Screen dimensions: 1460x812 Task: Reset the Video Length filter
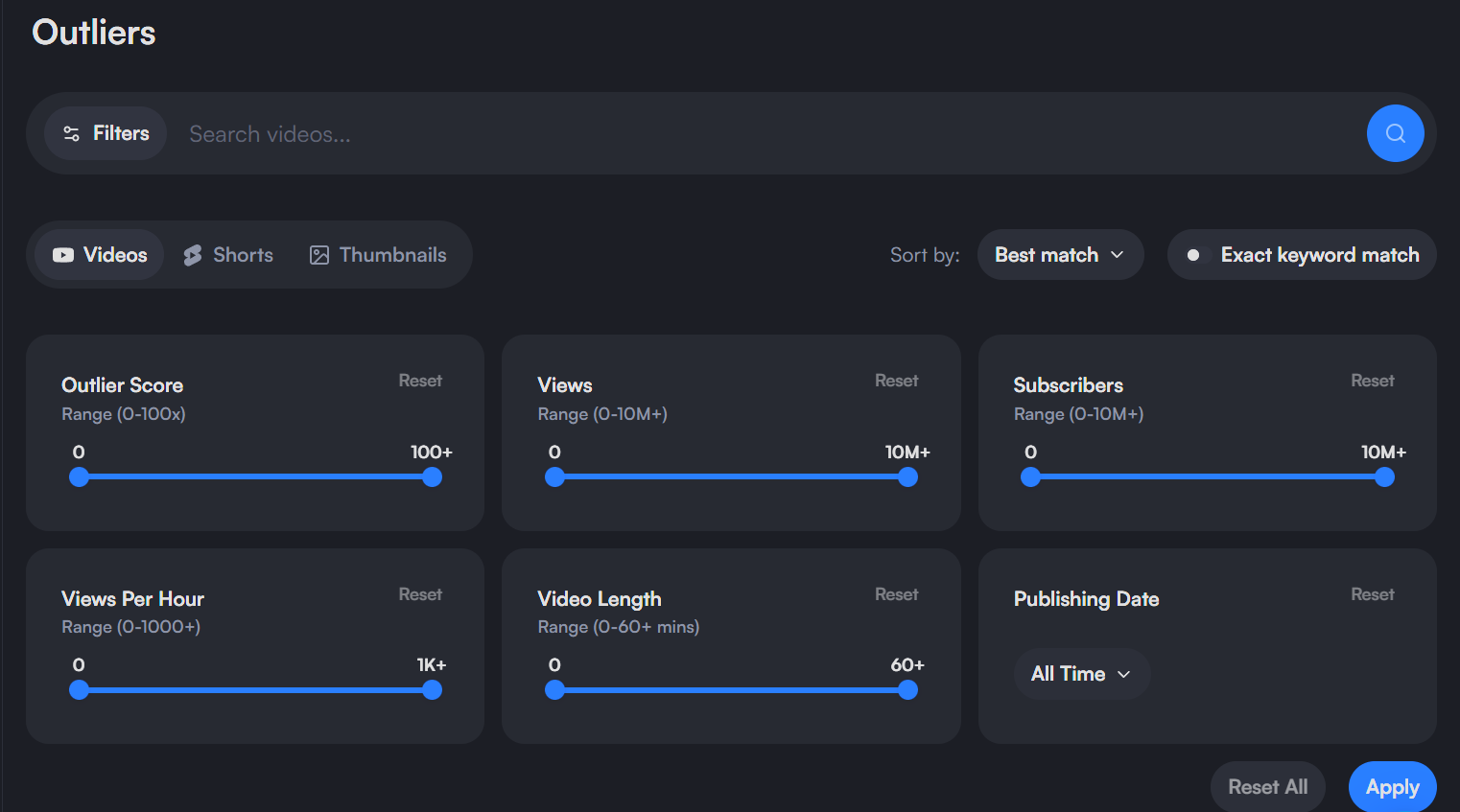896,593
